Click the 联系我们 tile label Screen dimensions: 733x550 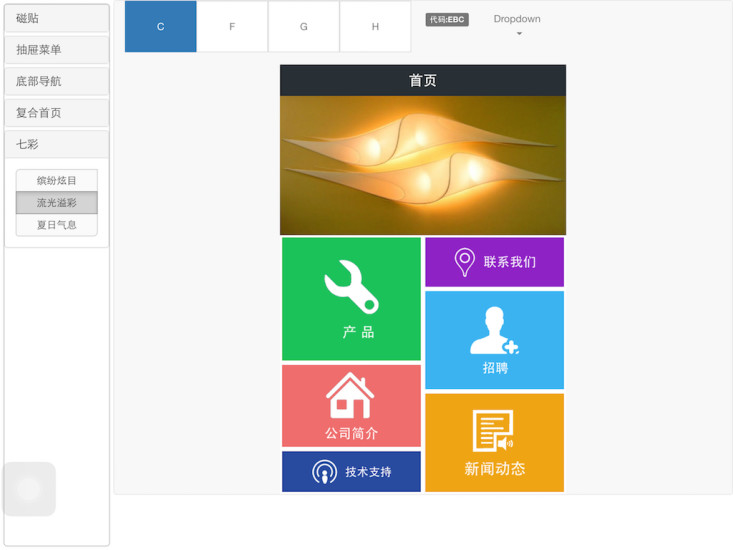coord(510,262)
